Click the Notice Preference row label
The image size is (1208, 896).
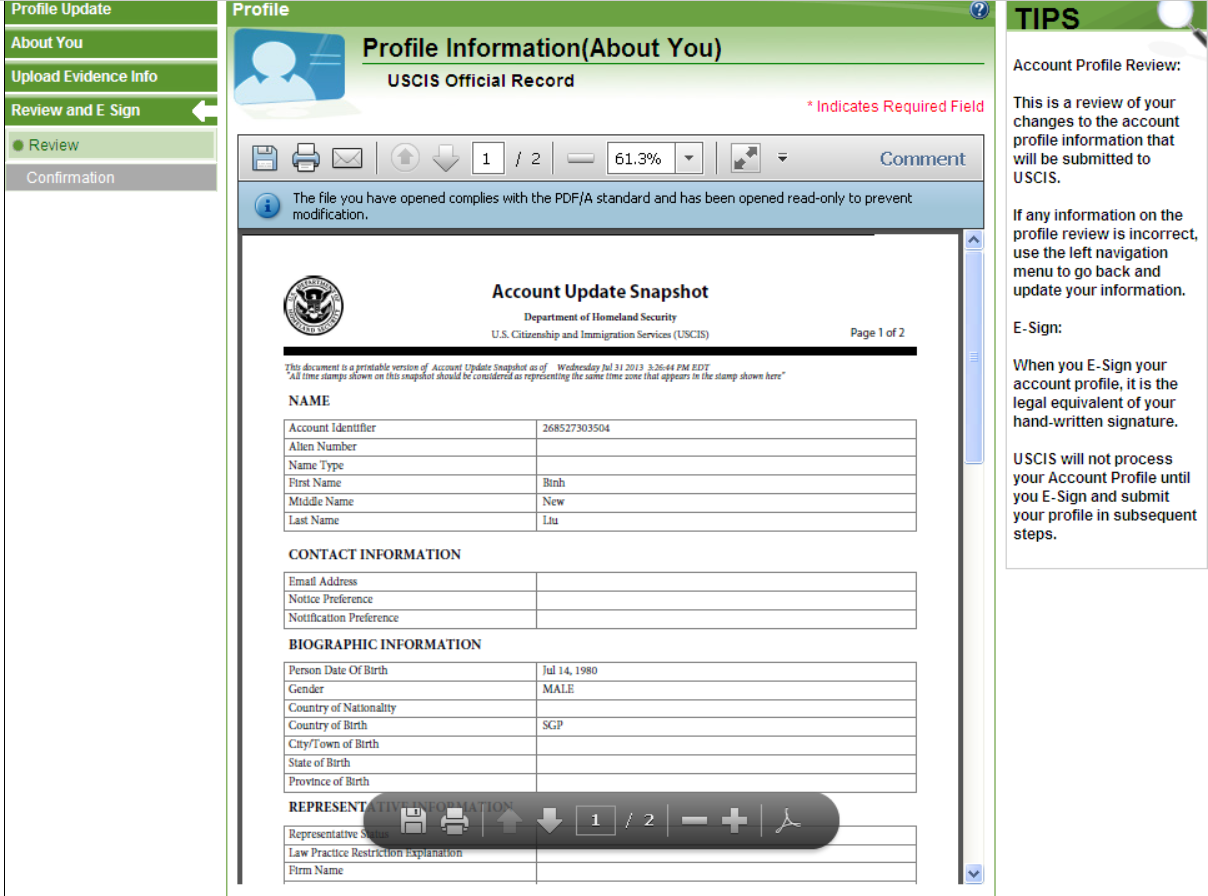(331, 599)
